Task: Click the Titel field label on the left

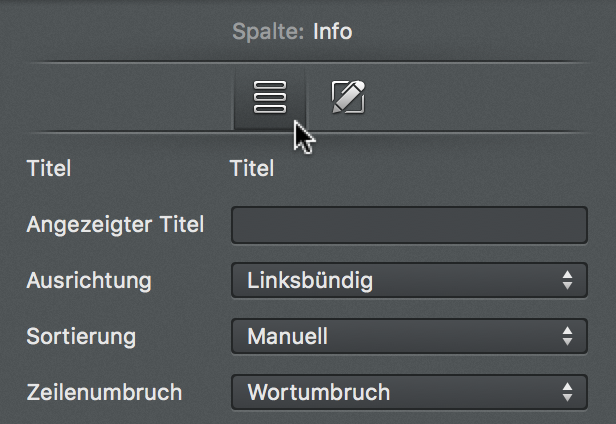Action: click(49, 169)
